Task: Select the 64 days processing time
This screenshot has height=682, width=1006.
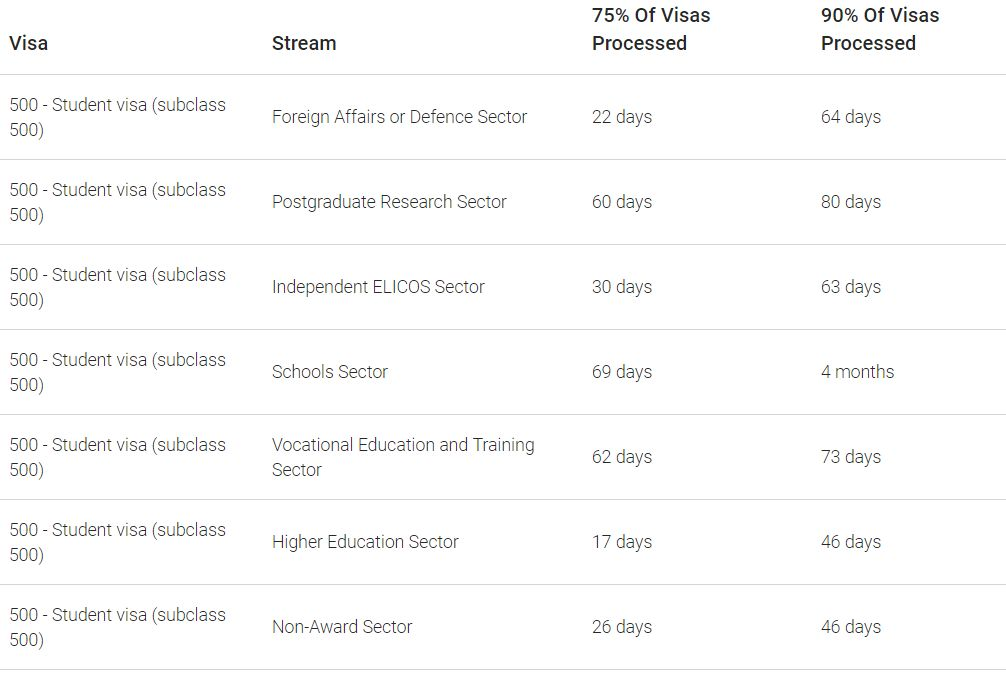Action: 851,117
